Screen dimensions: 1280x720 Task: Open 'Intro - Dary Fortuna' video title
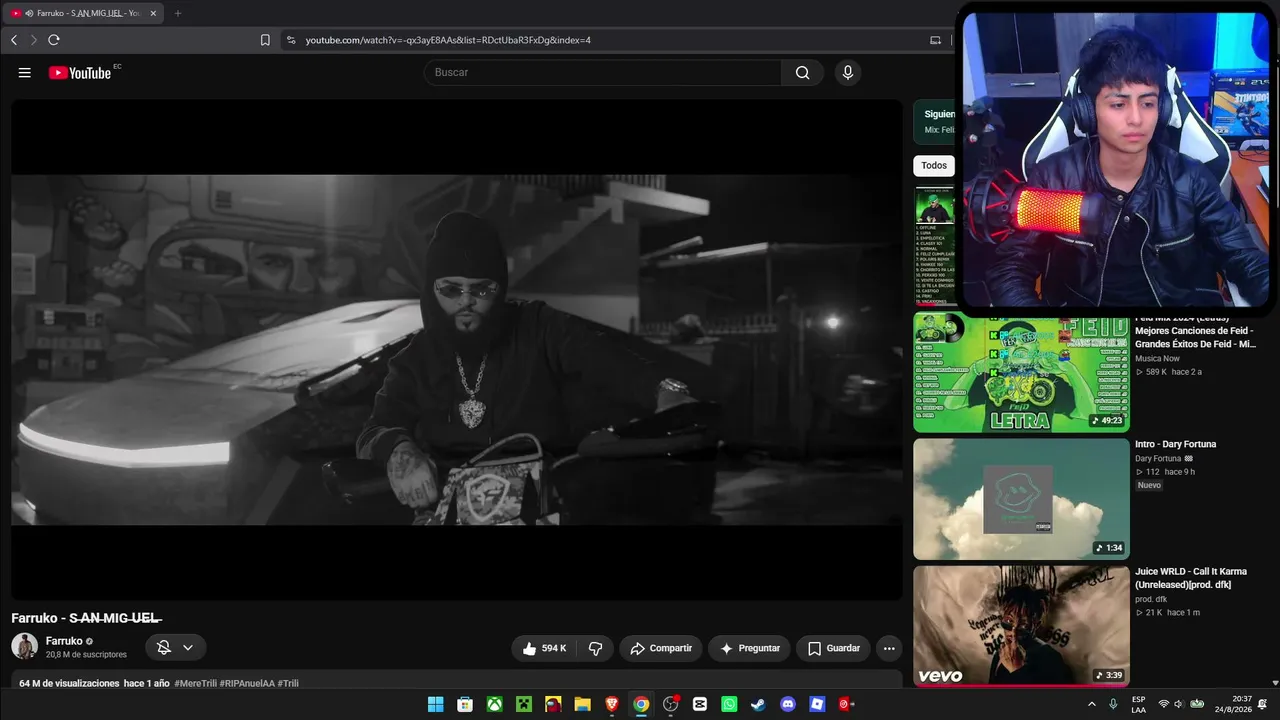1176,444
